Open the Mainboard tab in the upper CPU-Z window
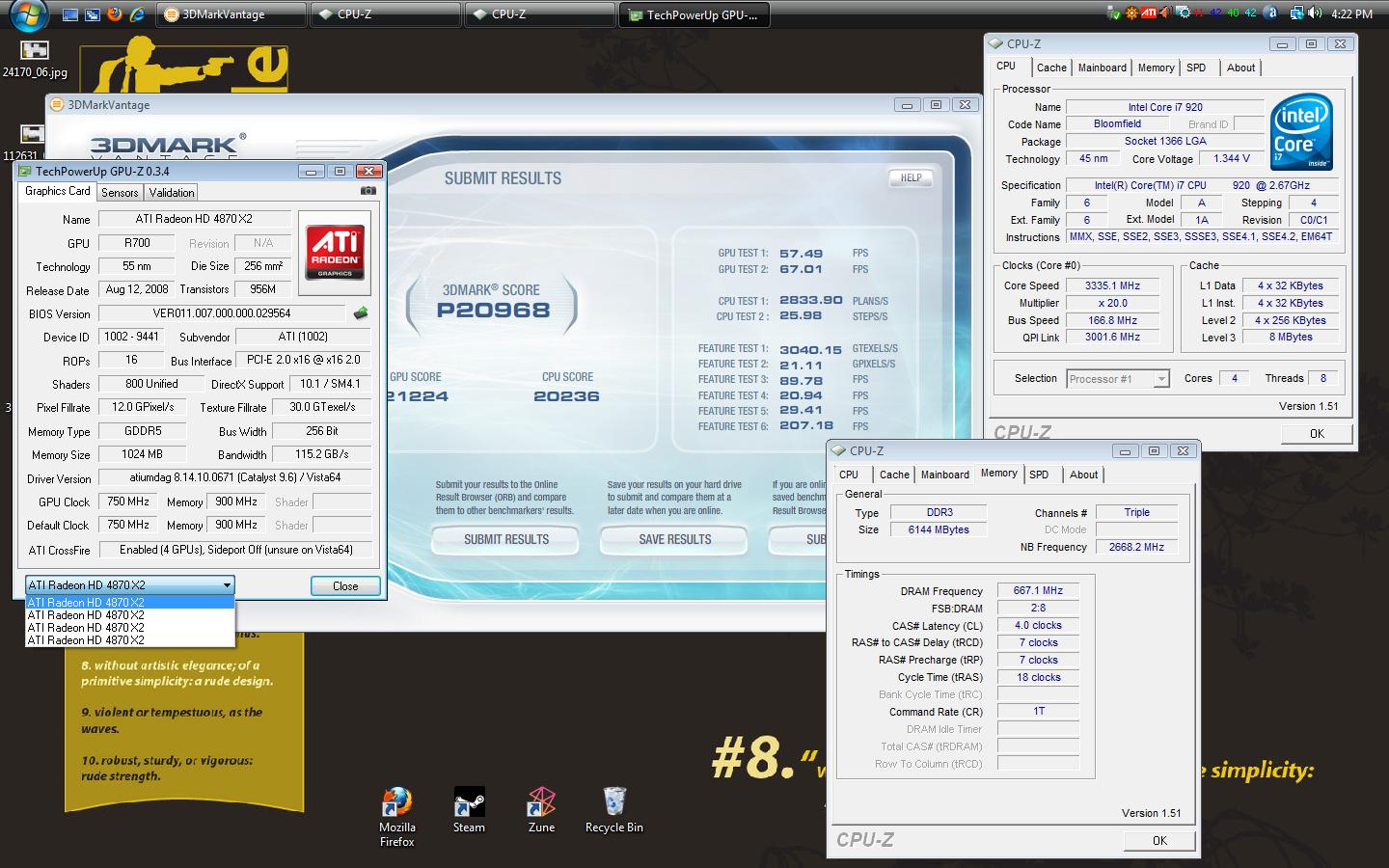Image resolution: width=1389 pixels, height=868 pixels. click(x=1102, y=68)
